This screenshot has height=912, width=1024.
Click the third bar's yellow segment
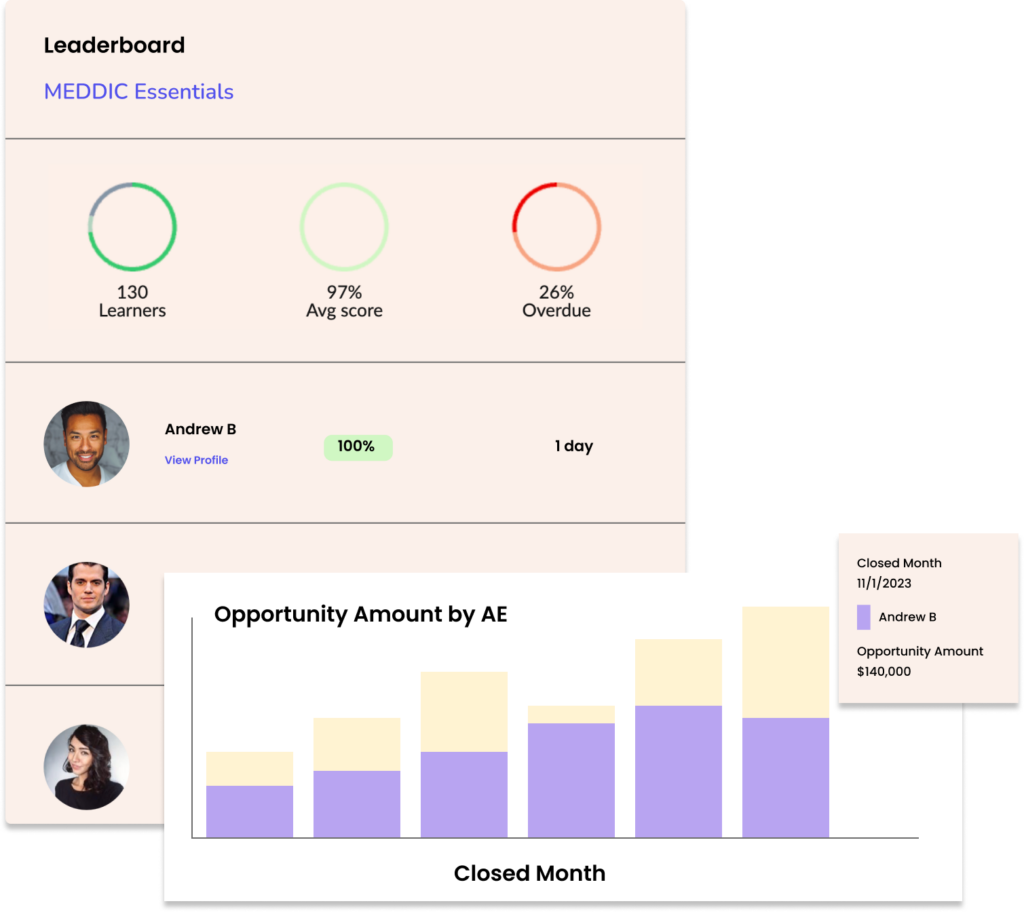click(464, 711)
